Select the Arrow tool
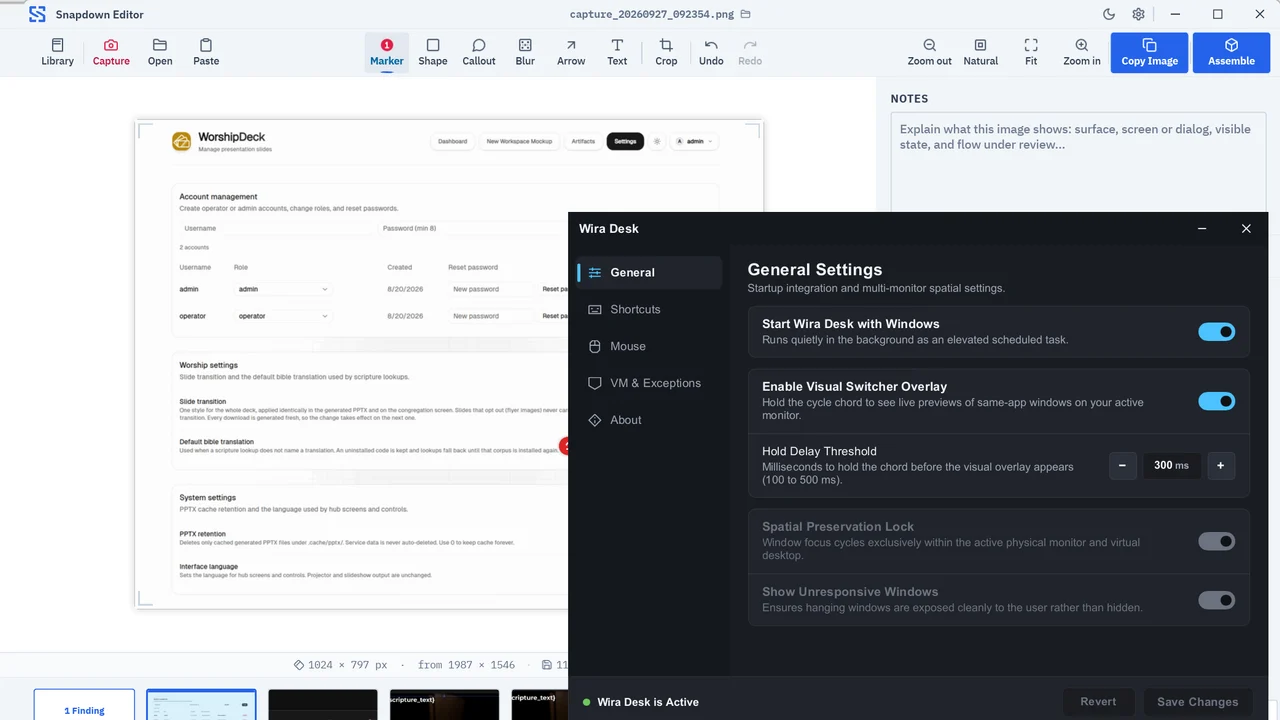Viewport: 1280px width, 720px height. click(x=571, y=52)
